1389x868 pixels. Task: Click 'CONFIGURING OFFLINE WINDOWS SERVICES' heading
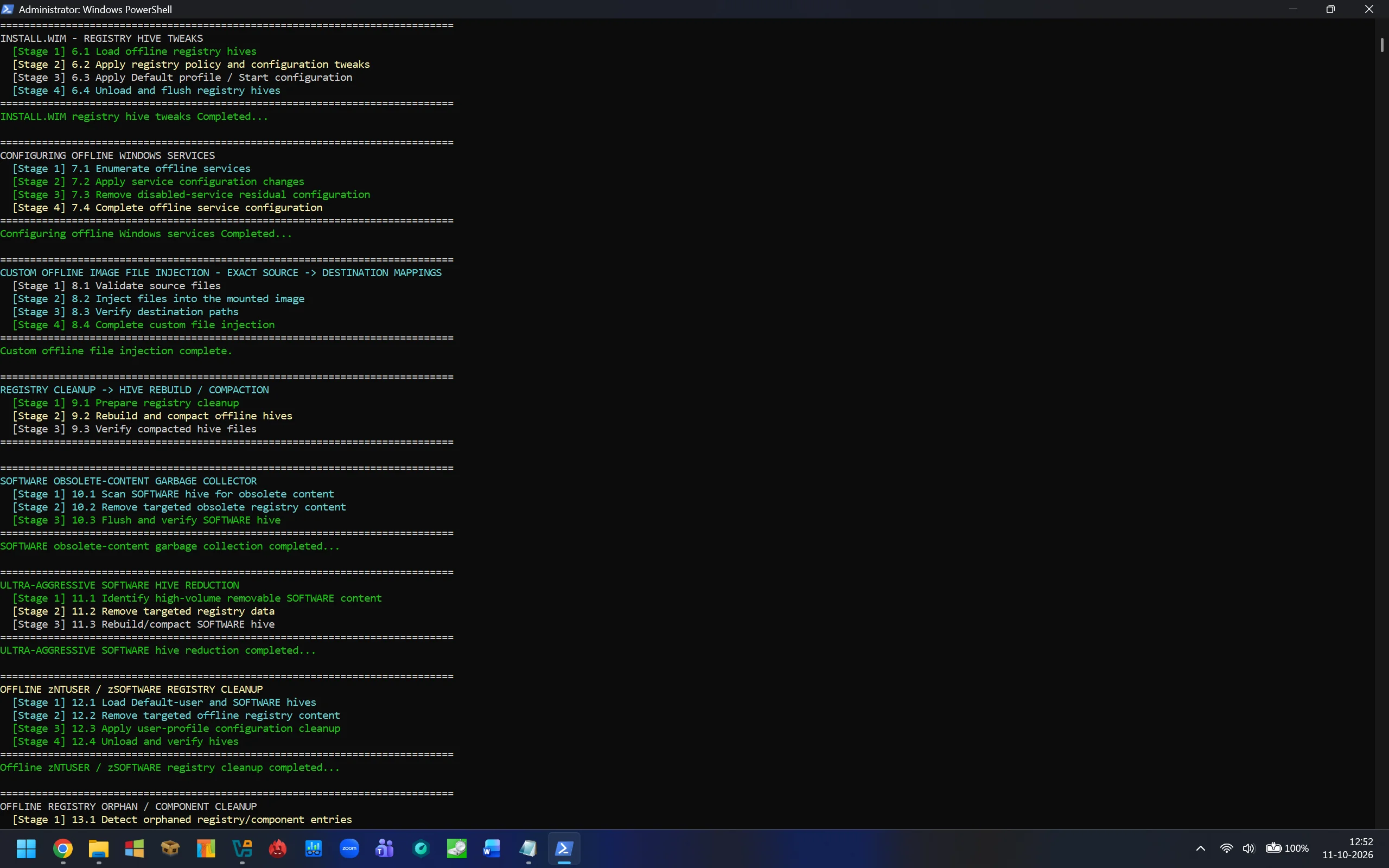click(x=107, y=156)
